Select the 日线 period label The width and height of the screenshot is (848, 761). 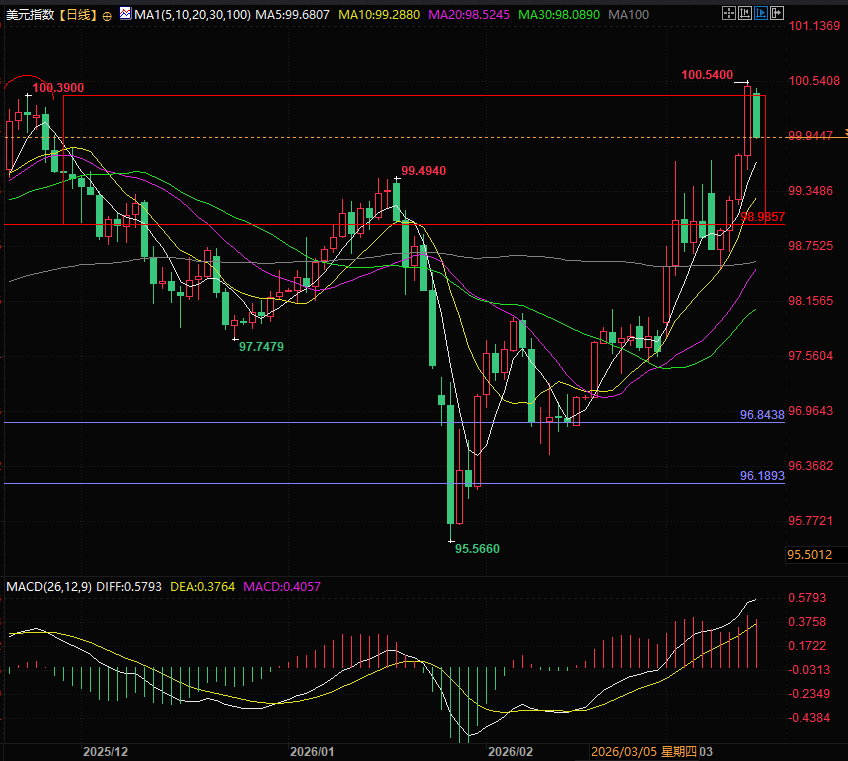[x=79, y=15]
